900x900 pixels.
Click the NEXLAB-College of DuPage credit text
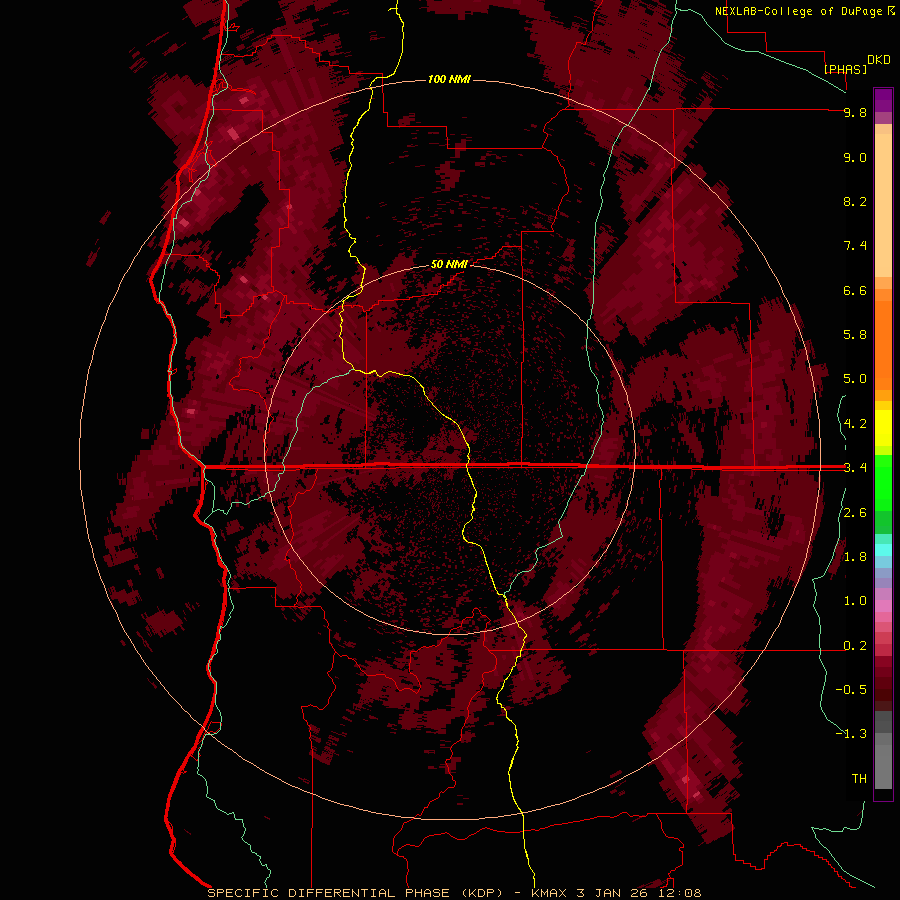point(798,11)
